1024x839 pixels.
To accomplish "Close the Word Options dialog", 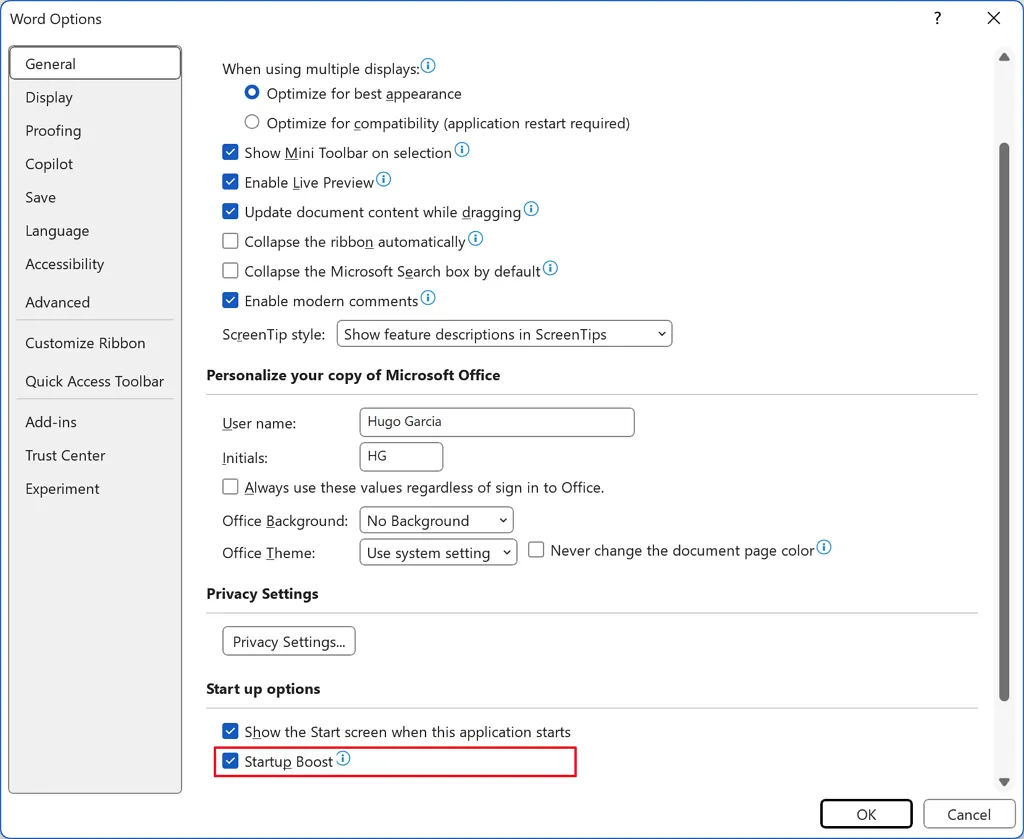I will [993, 18].
